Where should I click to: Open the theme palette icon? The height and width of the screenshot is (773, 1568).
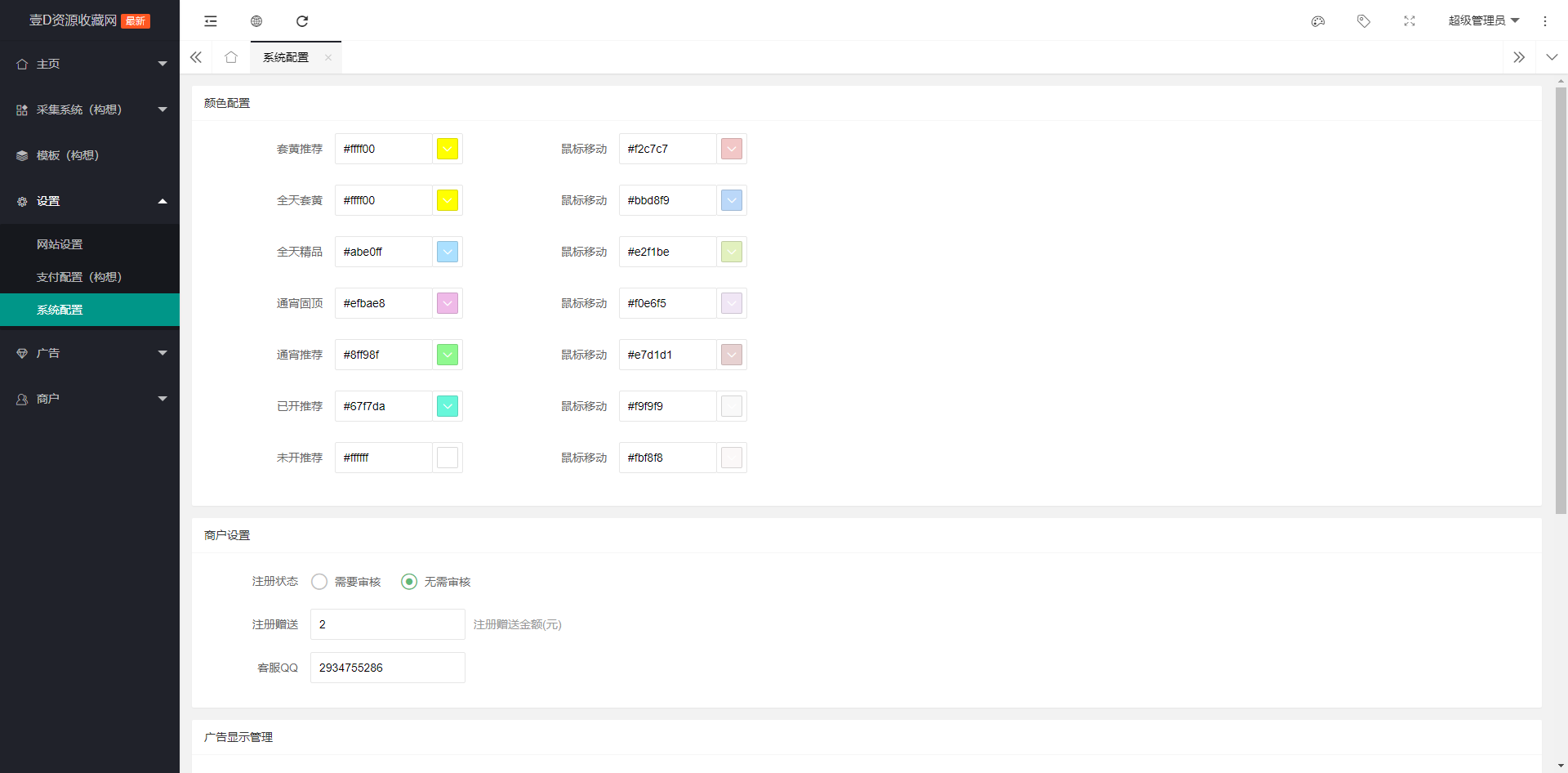coord(1318,21)
